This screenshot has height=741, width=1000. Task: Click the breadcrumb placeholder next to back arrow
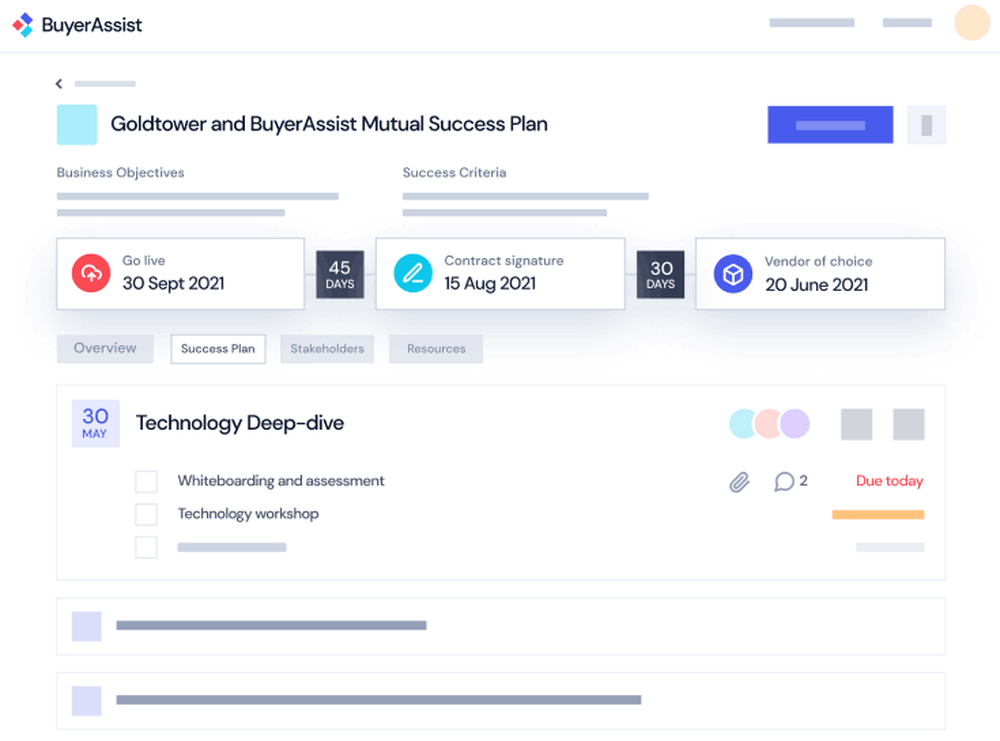[105, 84]
